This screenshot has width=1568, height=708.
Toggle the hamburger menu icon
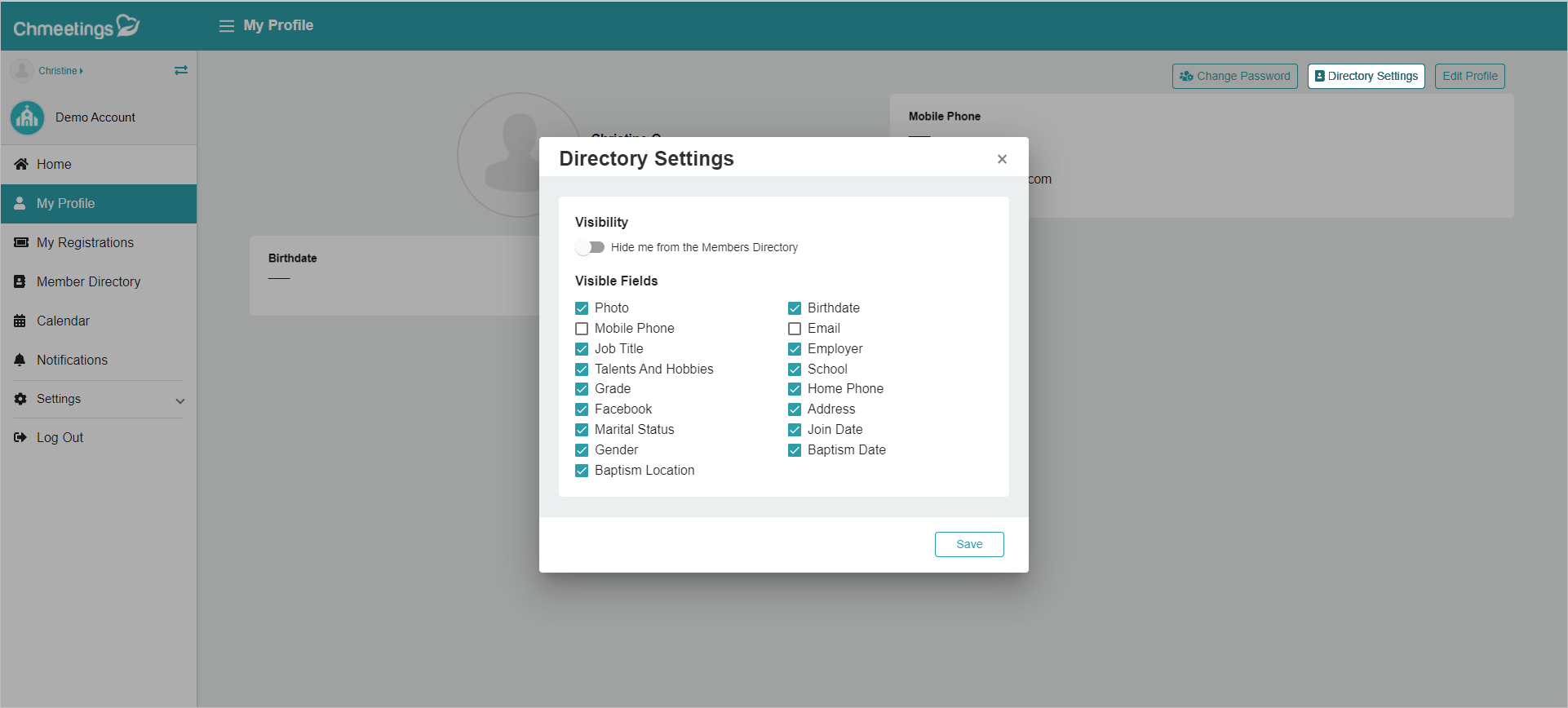227,26
